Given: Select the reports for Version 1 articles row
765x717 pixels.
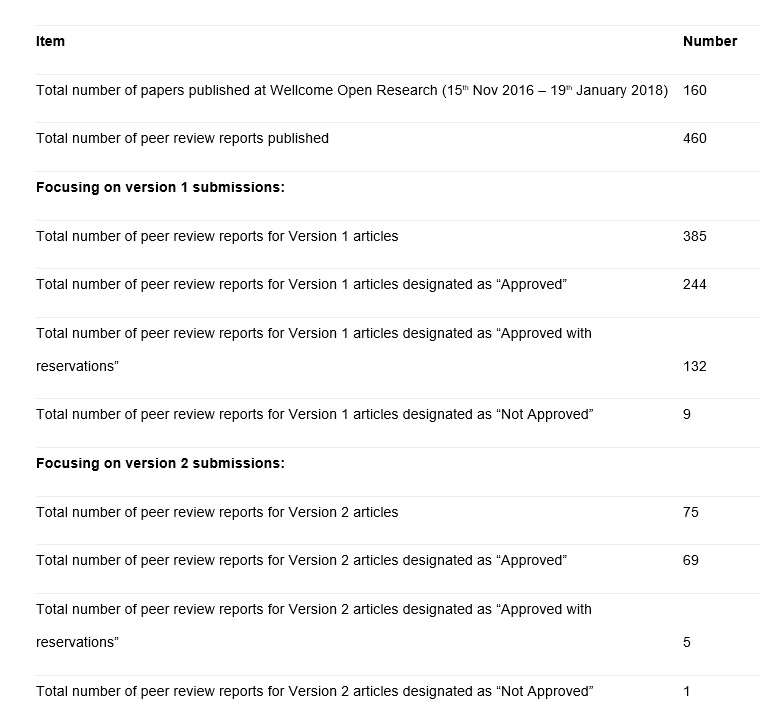Looking at the screenshot, I should point(217,236).
